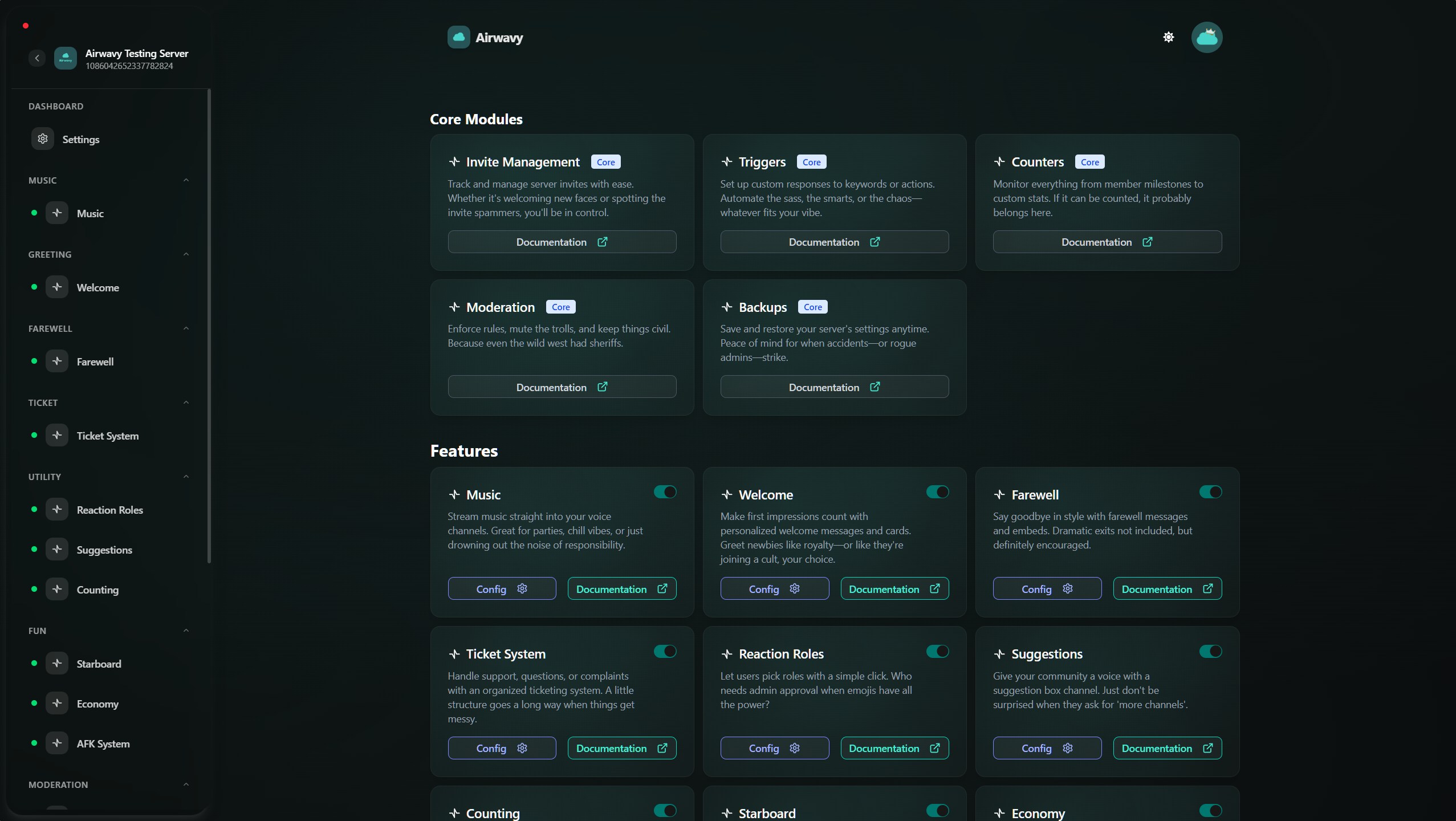The width and height of the screenshot is (1456, 821).
Task: Open Ticket System in the sidebar
Action: (107, 436)
